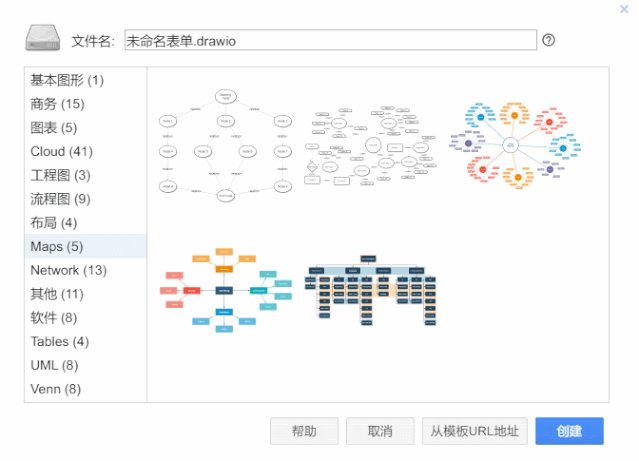639x461 pixels.
Task: Pick the black-and-white node graph template
Action: tap(225, 146)
